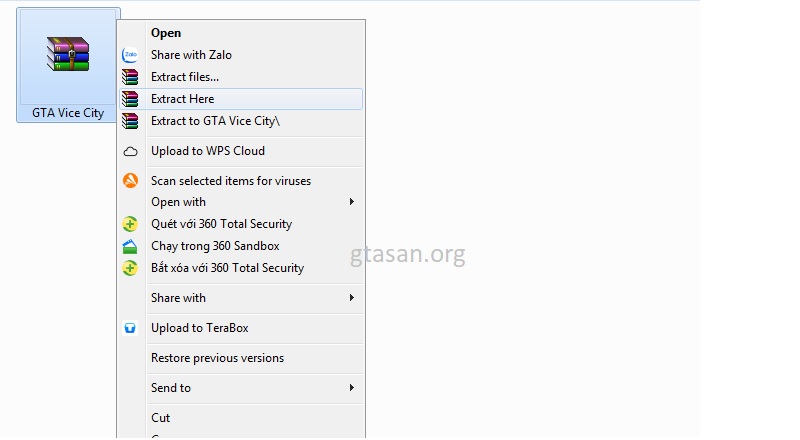
Task: Expand the Send to submenu arrow
Action: coord(351,388)
